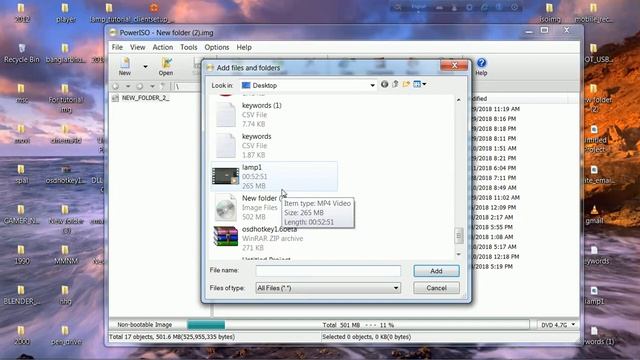Image resolution: width=640 pixels, height=360 pixels.
Task: Click the 12:18 PM modified date row
Action: (x=496, y=257)
